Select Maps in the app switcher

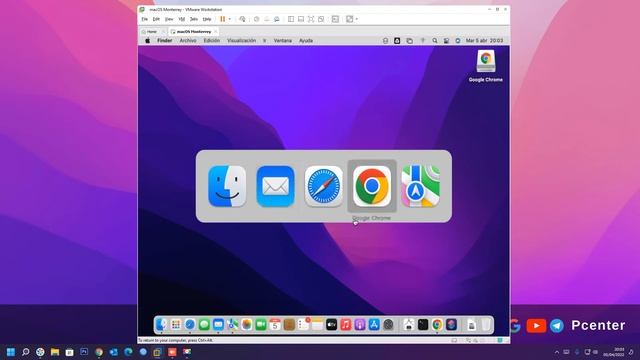420,186
